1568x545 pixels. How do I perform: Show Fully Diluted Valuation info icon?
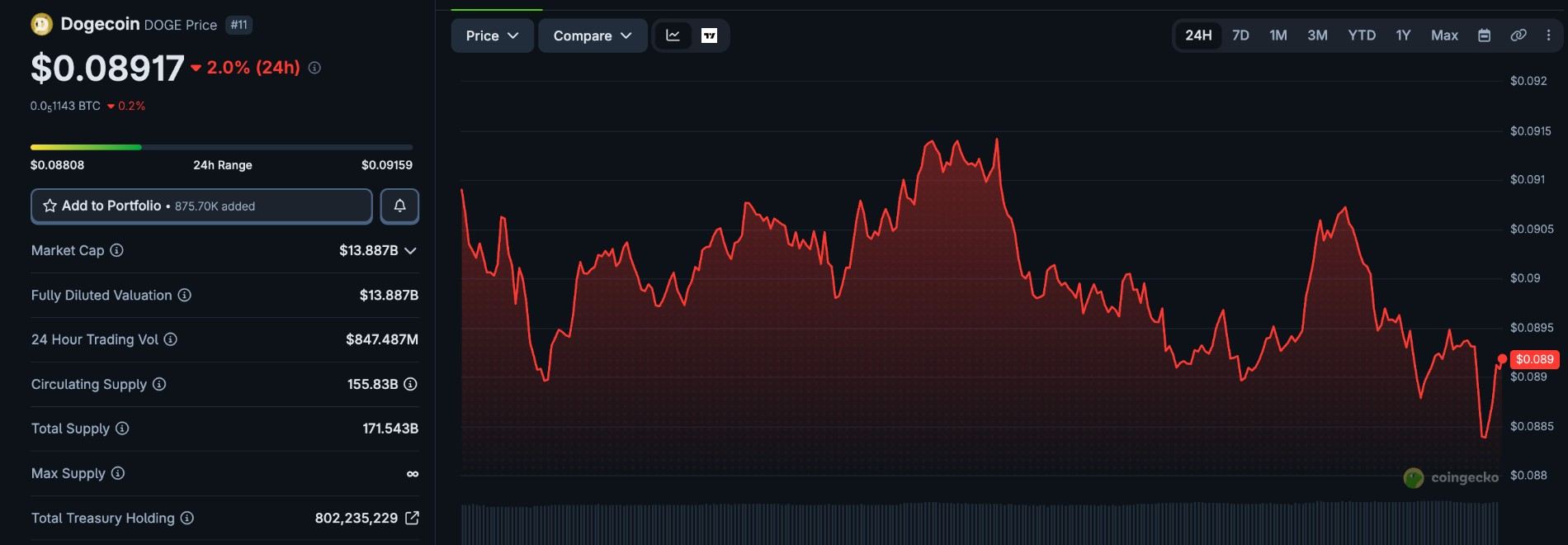[x=185, y=295]
